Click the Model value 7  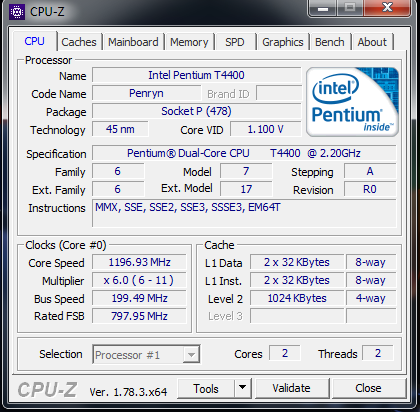(x=246, y=171)
